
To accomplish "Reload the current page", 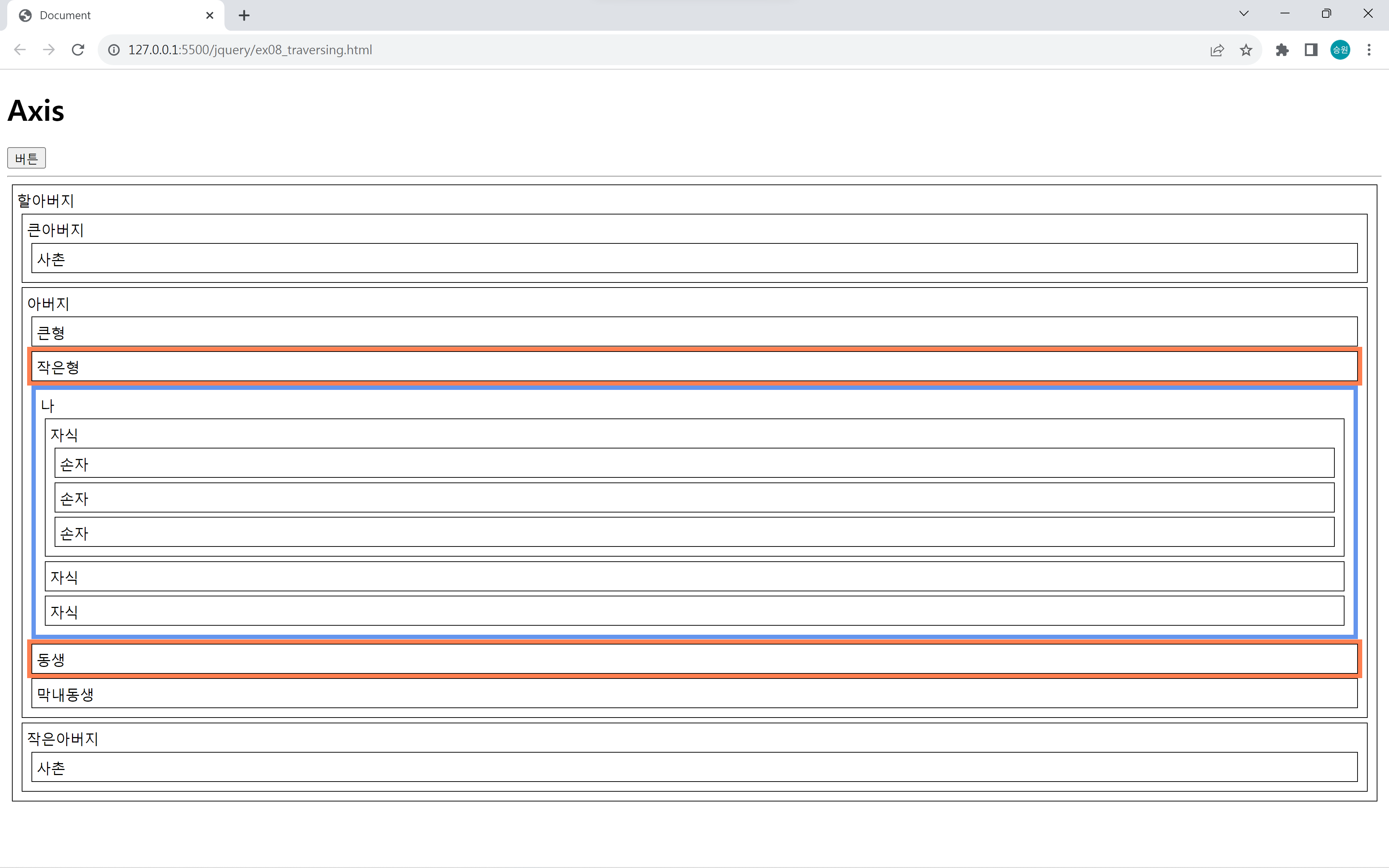I will click(x=78, y=50).
